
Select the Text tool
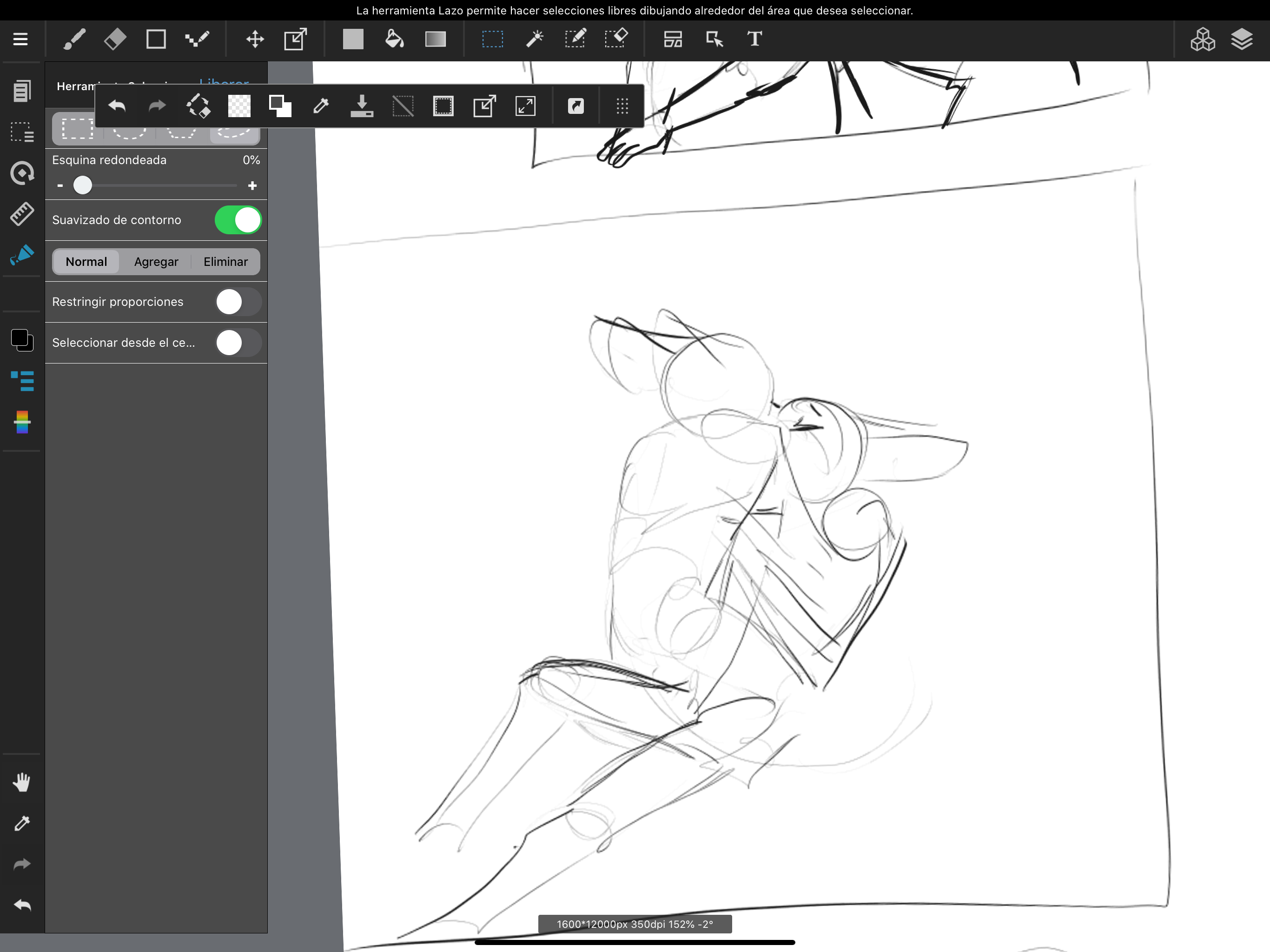click(754, 39)
